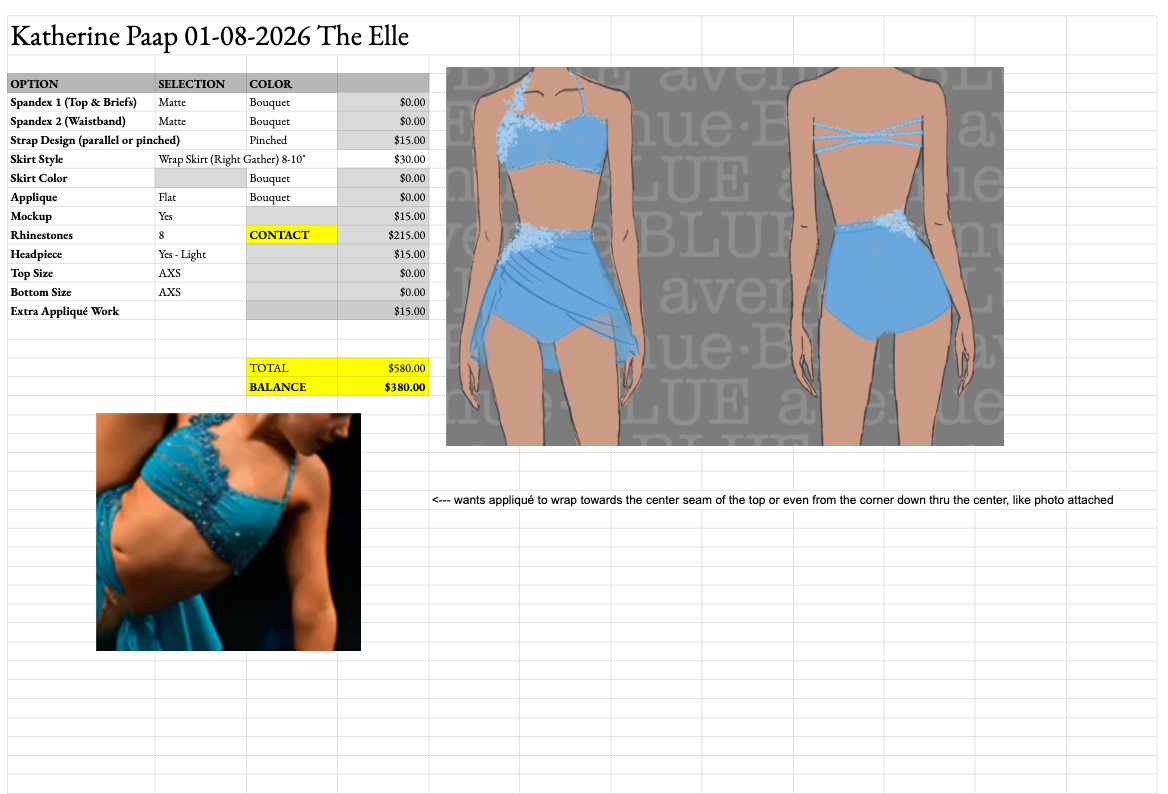
Task: Click the AXS value in Top Size row
Action: tap(200, 273)
